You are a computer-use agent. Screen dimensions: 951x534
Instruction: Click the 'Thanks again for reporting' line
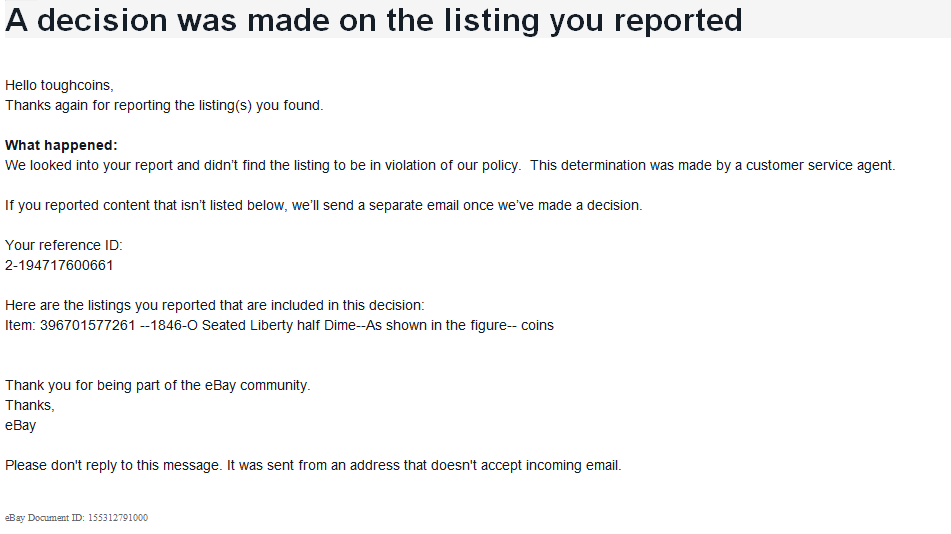click(164, 105)
